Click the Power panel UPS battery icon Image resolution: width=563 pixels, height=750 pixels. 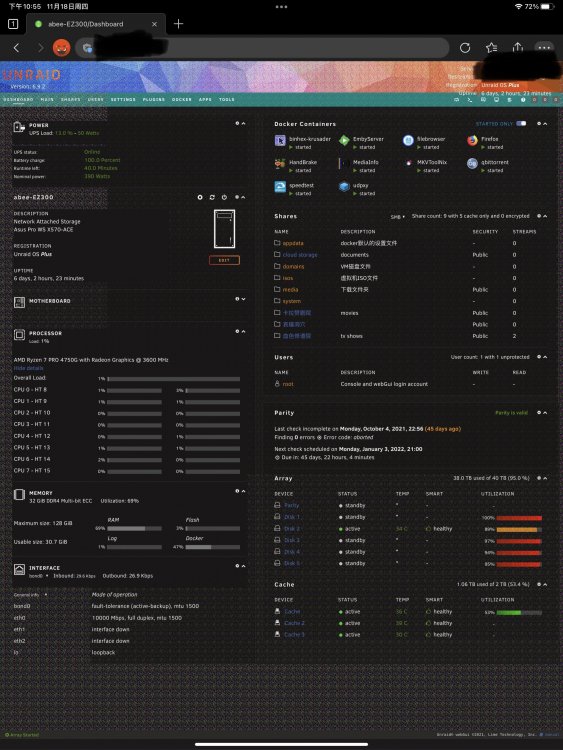point(19,127)
